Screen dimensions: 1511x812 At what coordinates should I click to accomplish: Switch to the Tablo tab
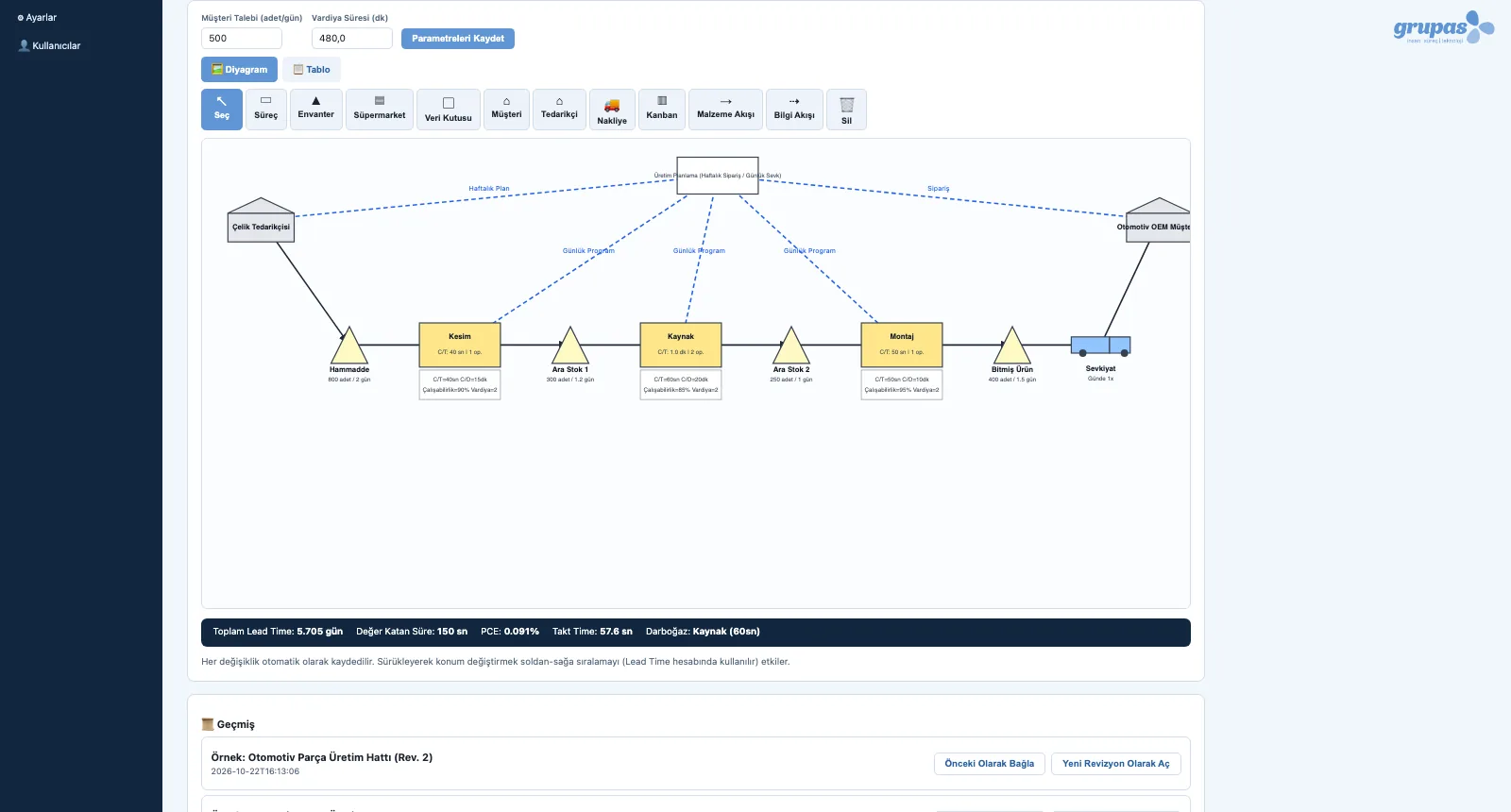[x=312, y=70]
